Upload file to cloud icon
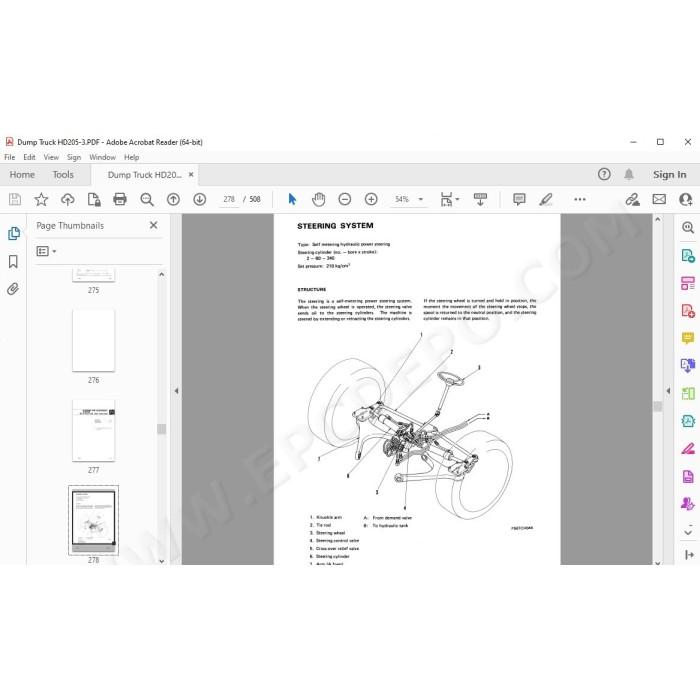The height and width of the screenshot is (700, 700). point(67,199)
